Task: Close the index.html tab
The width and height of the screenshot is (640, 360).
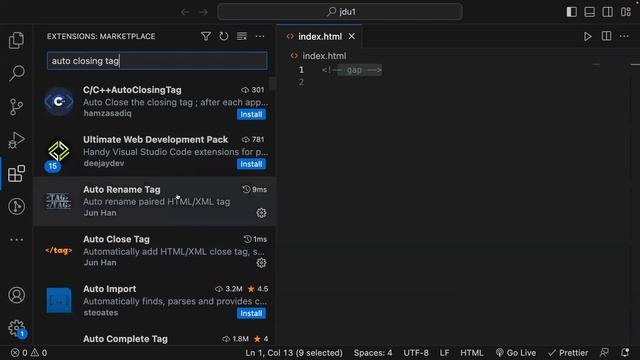Action: (351, 37)
